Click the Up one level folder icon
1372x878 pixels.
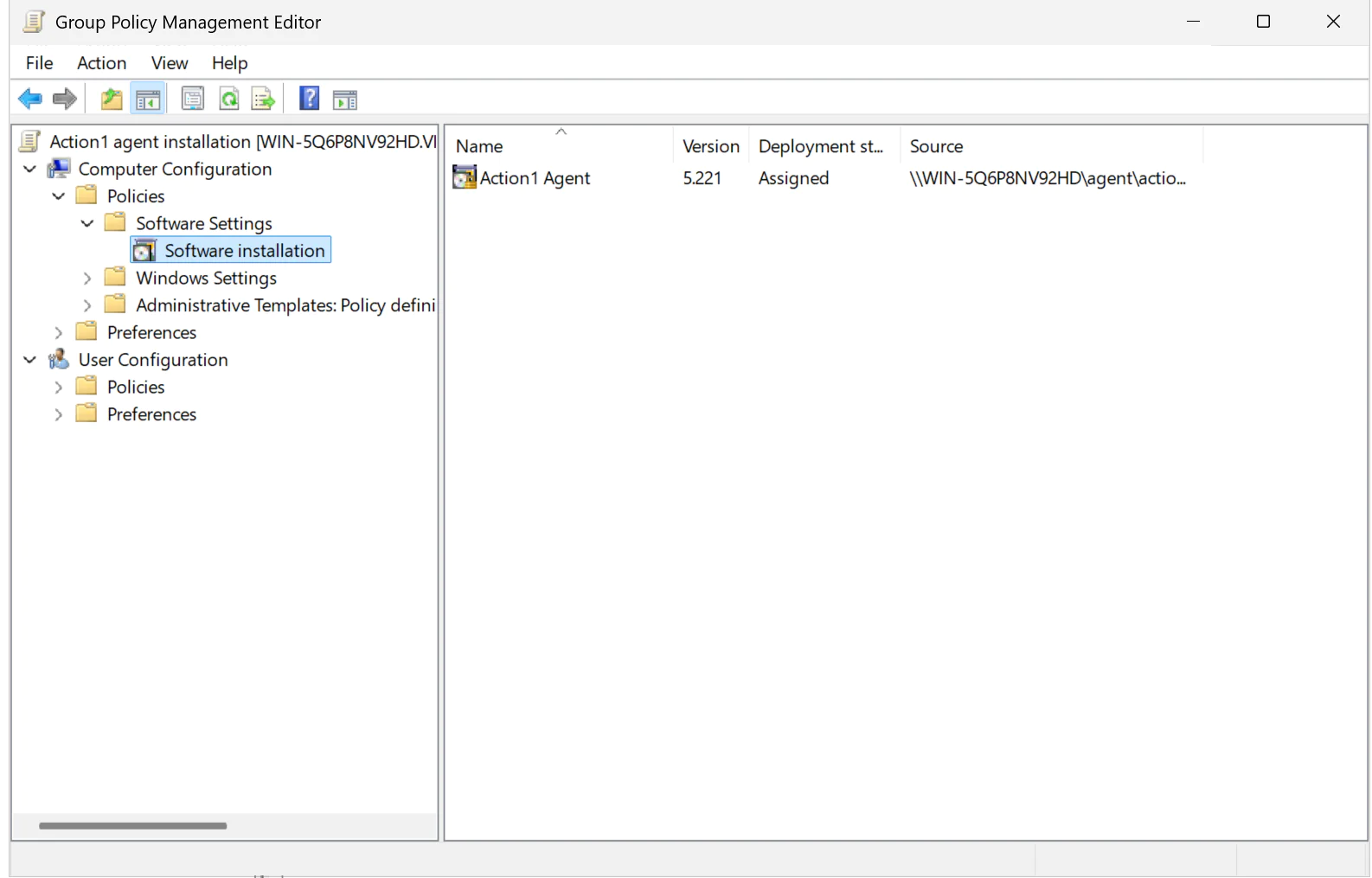coord(112,99)
